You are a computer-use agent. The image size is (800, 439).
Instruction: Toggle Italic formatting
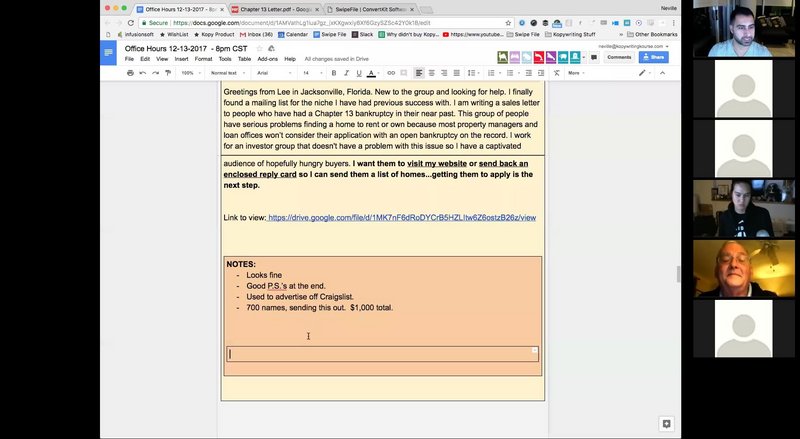pyautogui.click(x=346, y=73)
